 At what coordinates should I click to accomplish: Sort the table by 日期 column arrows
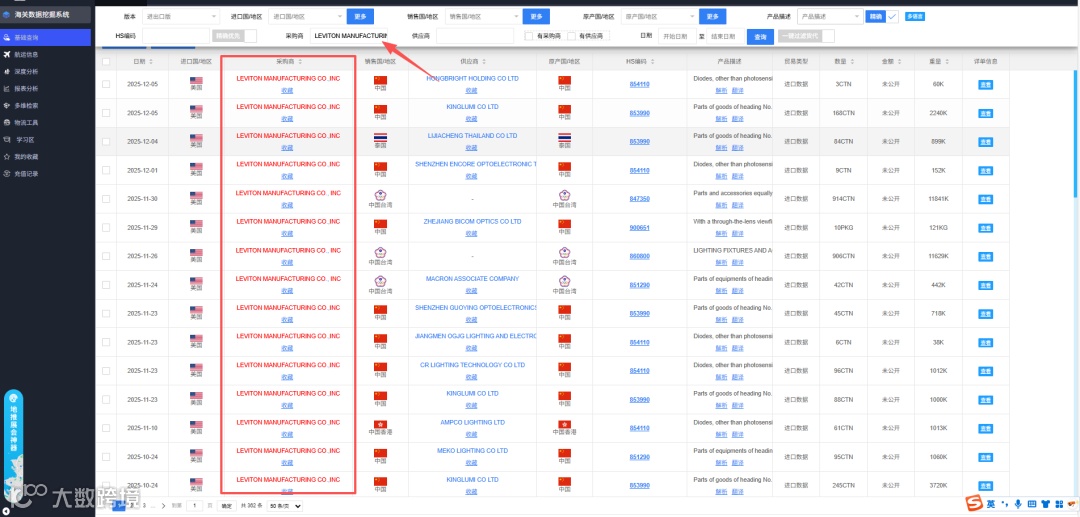coord(151,61)
